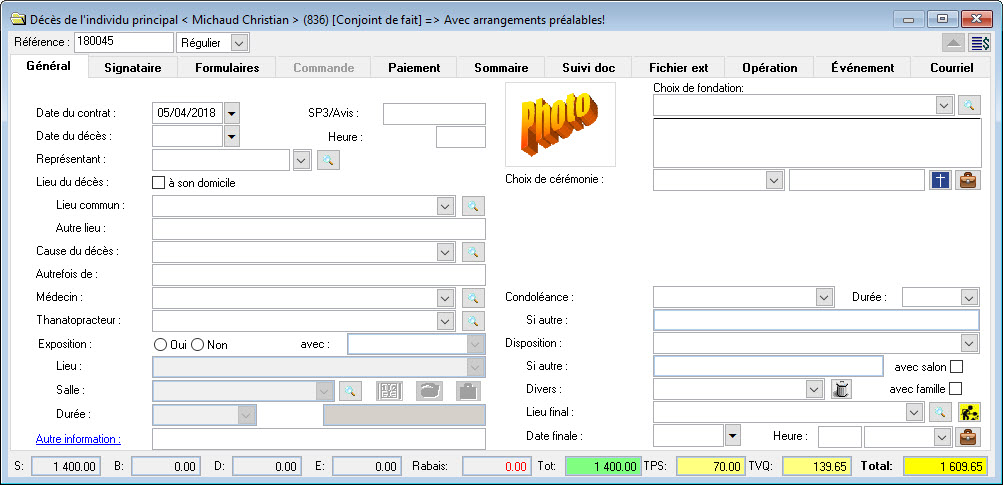The height and width of the screenshot is (485, 1003).
Task: Tick the 'avec famille' checkbox
Action: (x=956, y=389)
